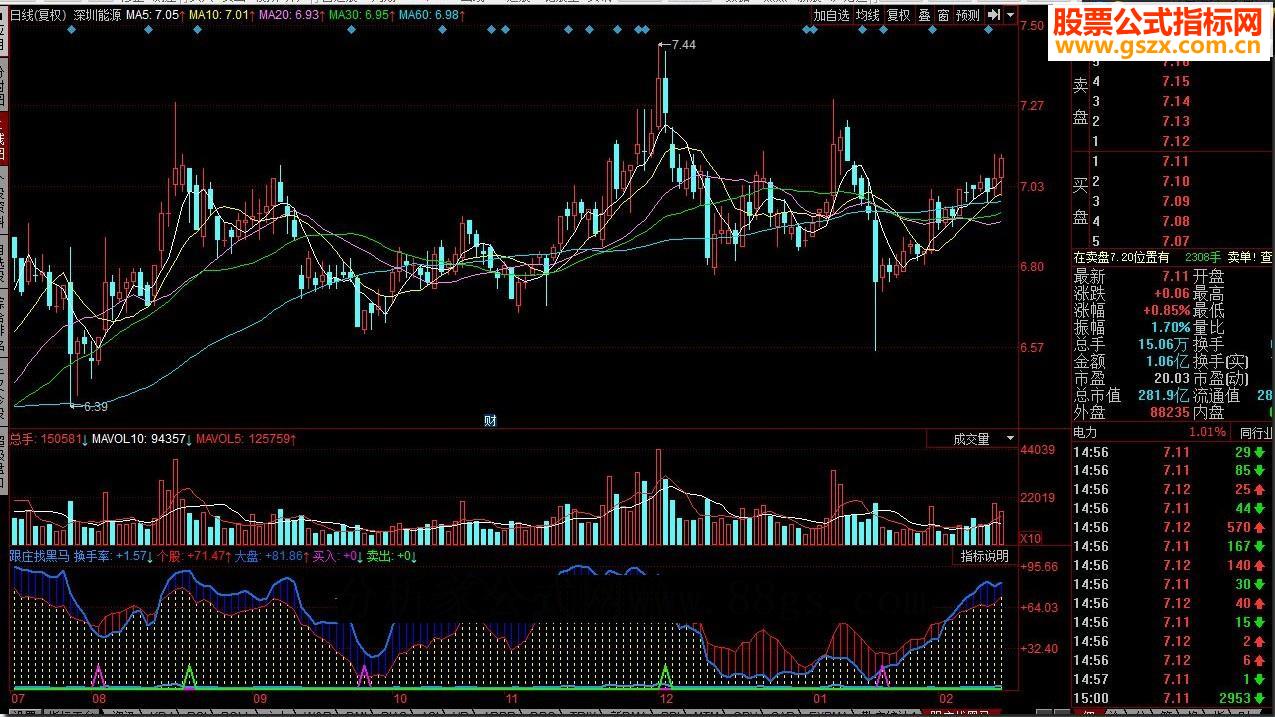Click the 总手: 150581 volume legend
This screenshot has height=717, width=1275.
(x=49, y=439)
